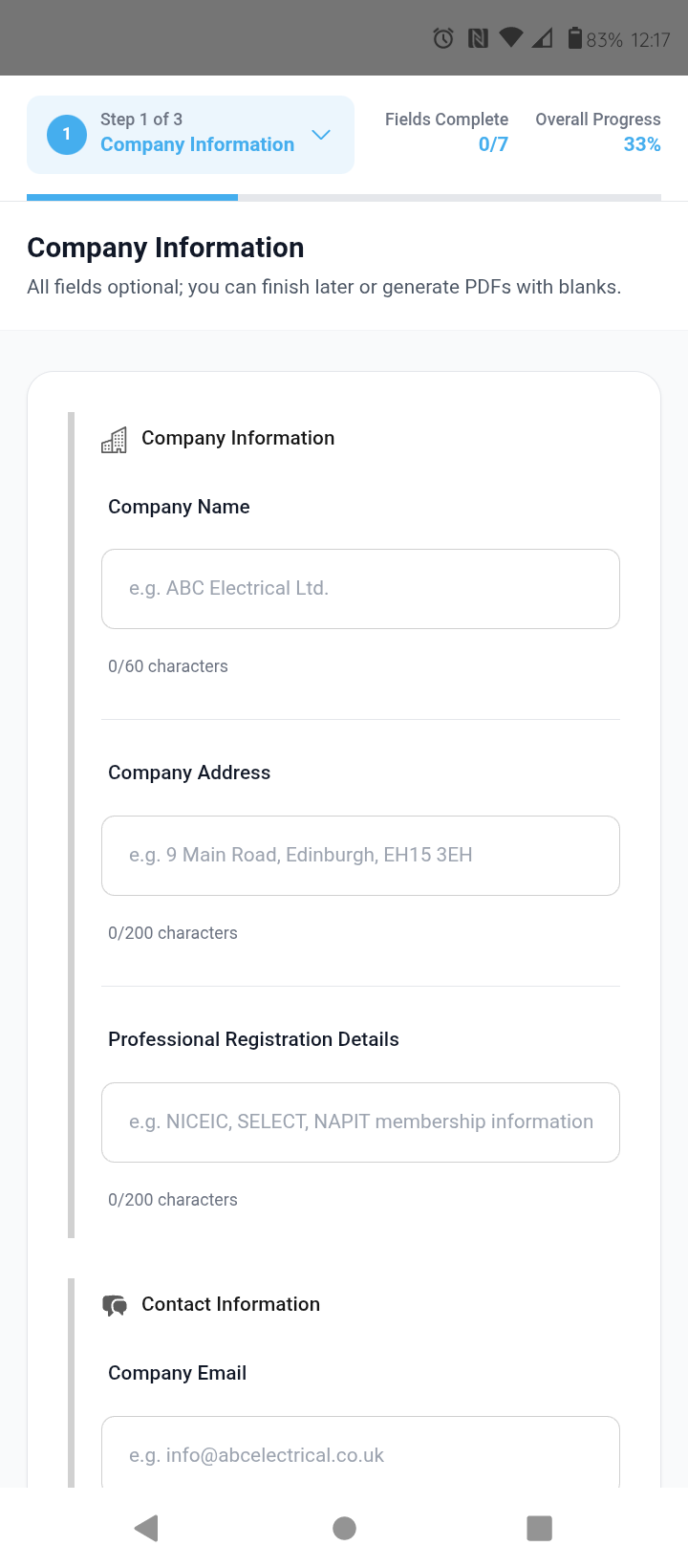The height and width of the screenshot is (1568, 688).
Task: Click the NFC icon in the status bar
Action: [477, 37]
